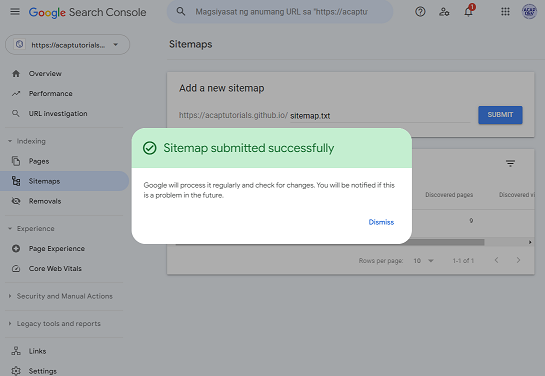Click the SUBMIT sitemap button

click(x=500, y=115)
